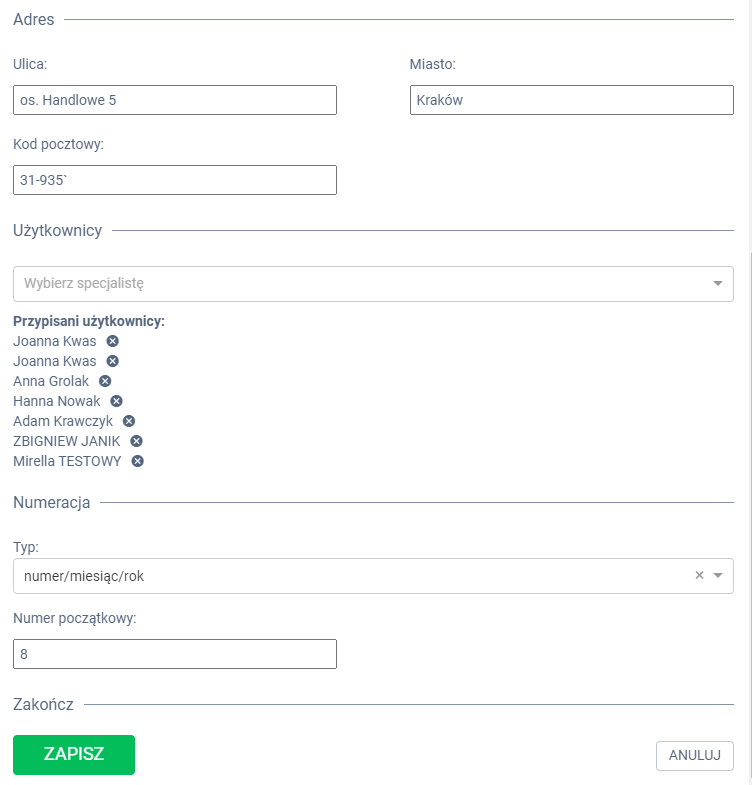752x785 pixels.
Task: Focus the Ulica street input field
Action: 175,100
